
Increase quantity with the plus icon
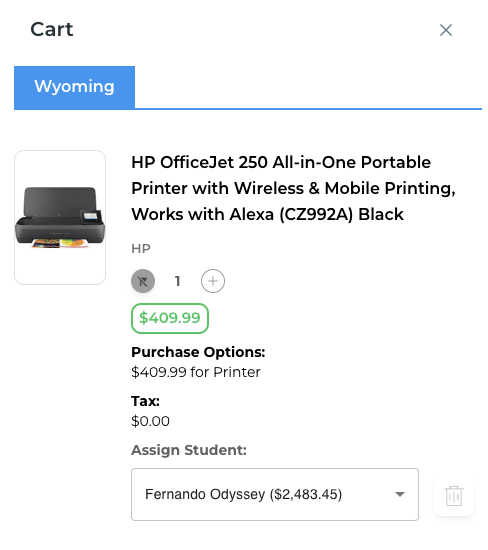point(213,281)
